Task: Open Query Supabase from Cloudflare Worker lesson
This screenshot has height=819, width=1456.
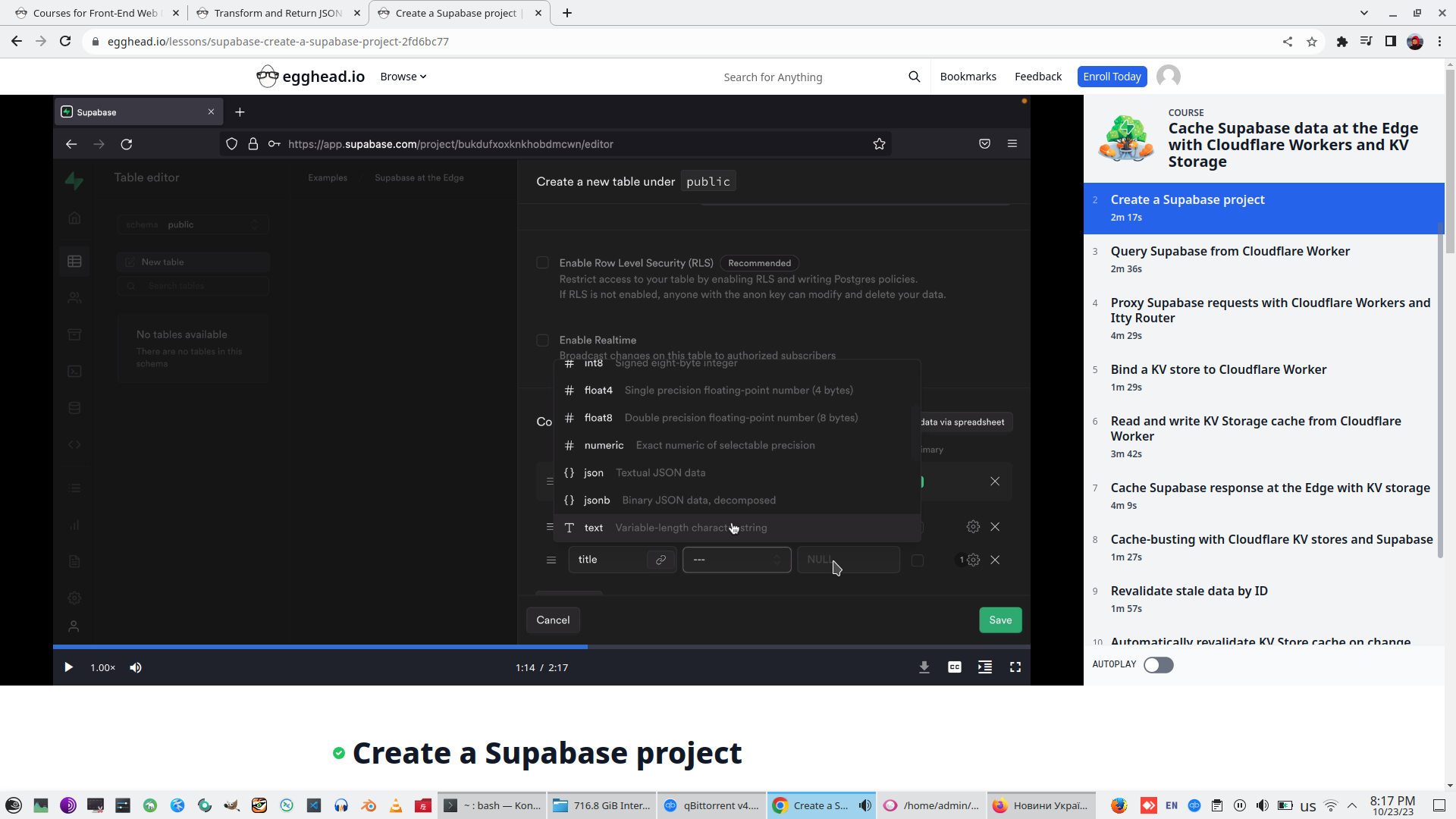Action: (x=1229, y=252)
